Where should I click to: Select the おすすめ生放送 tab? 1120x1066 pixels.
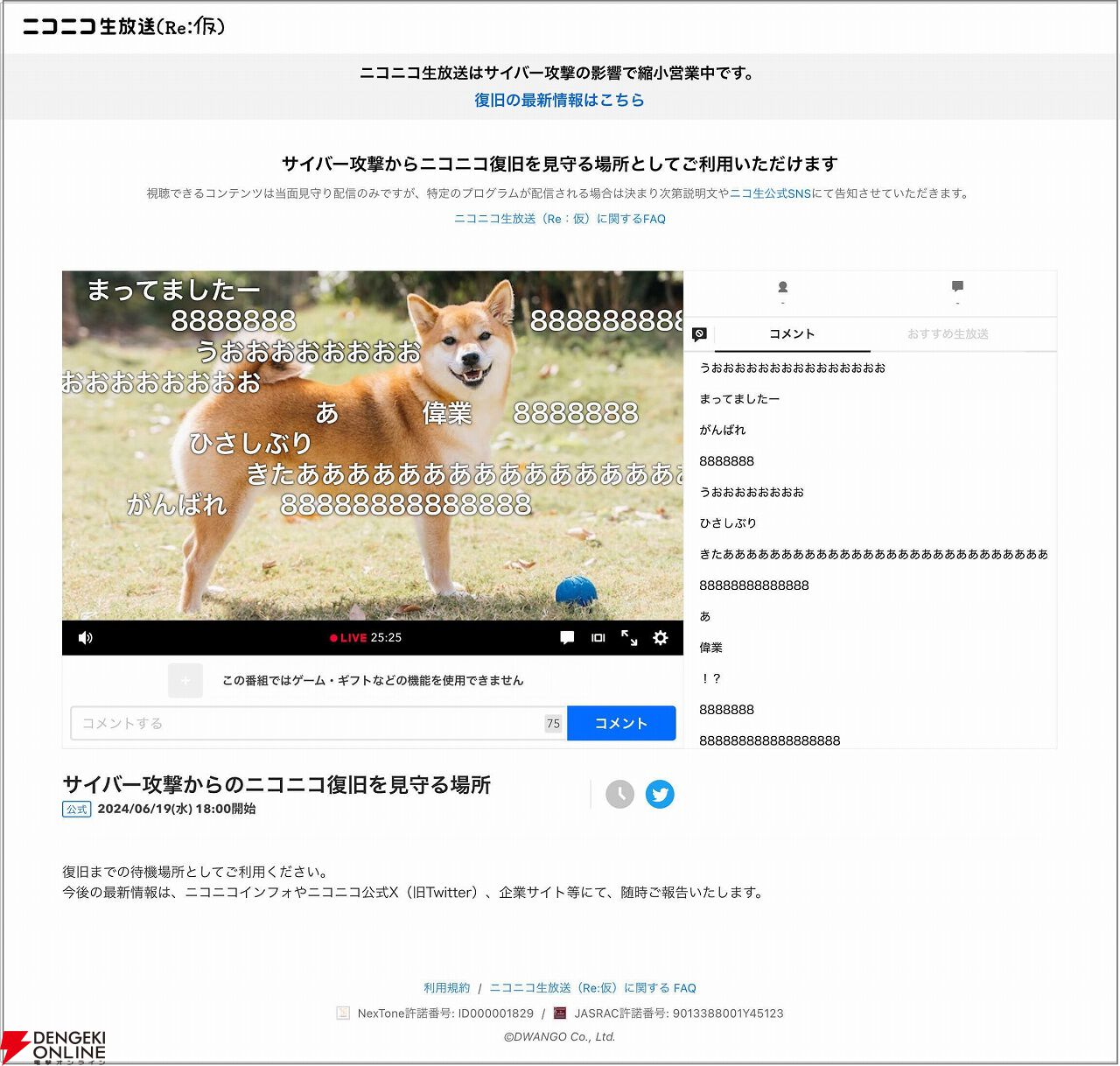(x=948, y=334)
